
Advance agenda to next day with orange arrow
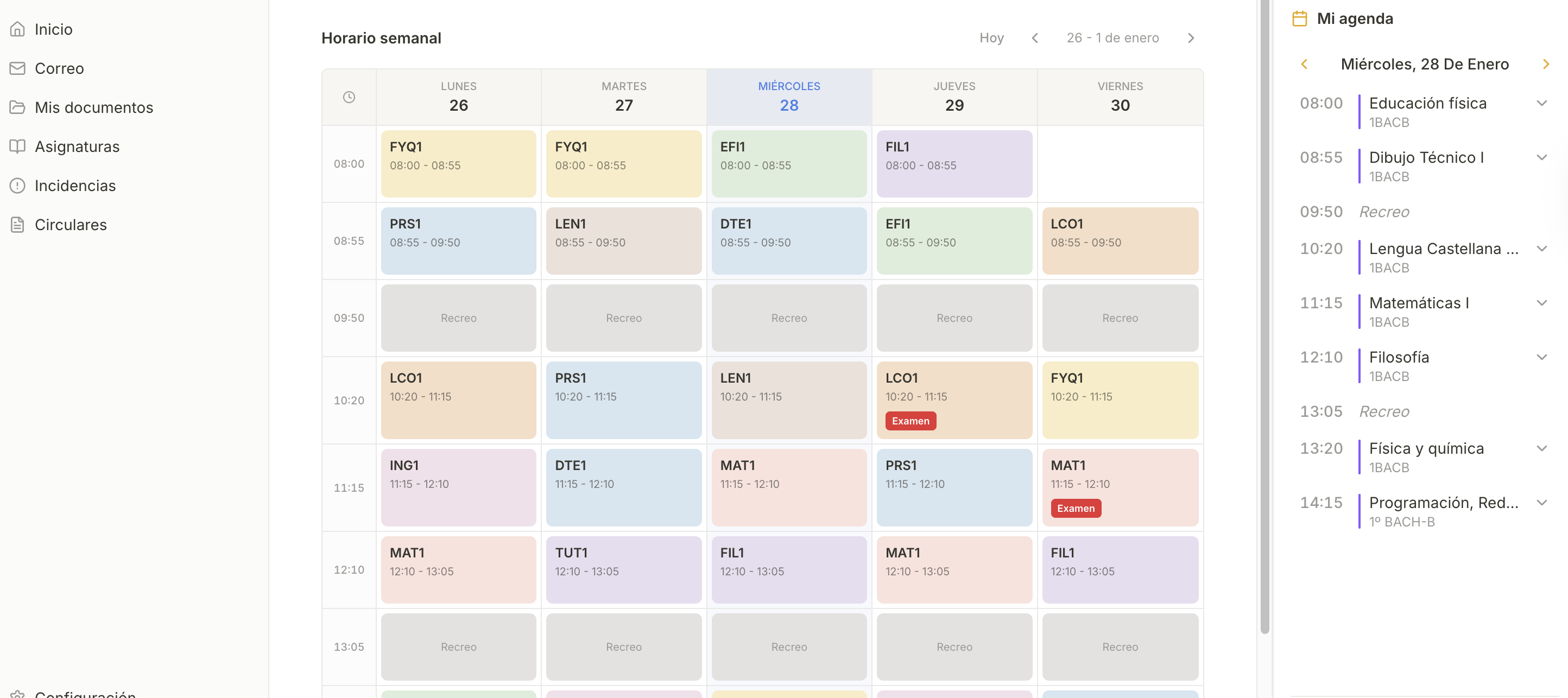pyautogui.click(x=1546, y=65)
